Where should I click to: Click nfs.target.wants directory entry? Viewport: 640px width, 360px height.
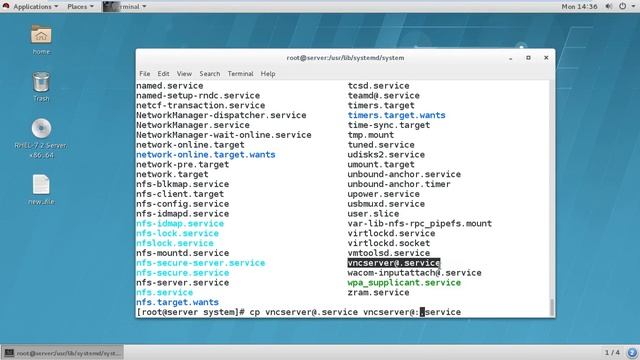pos(178,302)
